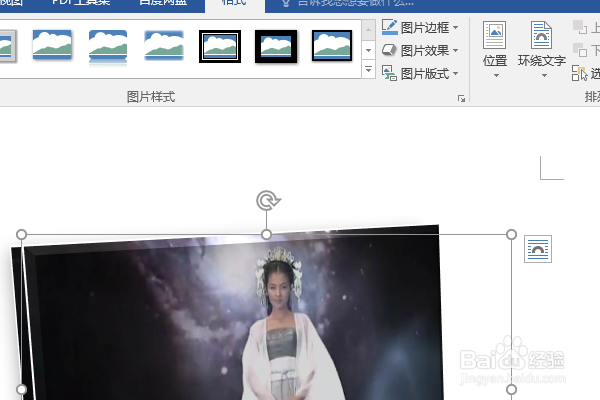Screen dimensions: 600x400
Task: Open the layout options button beside picture
Action: 538,249
